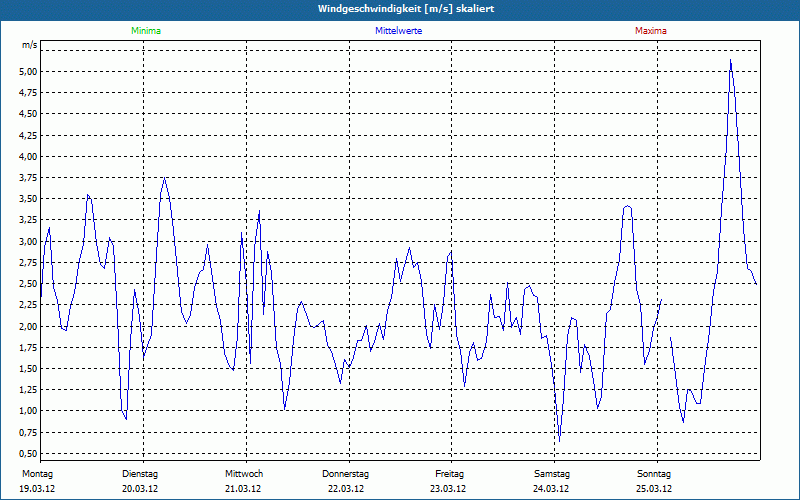Click the 24.03.12 date label
The height and width of the screenshot is (500, 800).
551,489
